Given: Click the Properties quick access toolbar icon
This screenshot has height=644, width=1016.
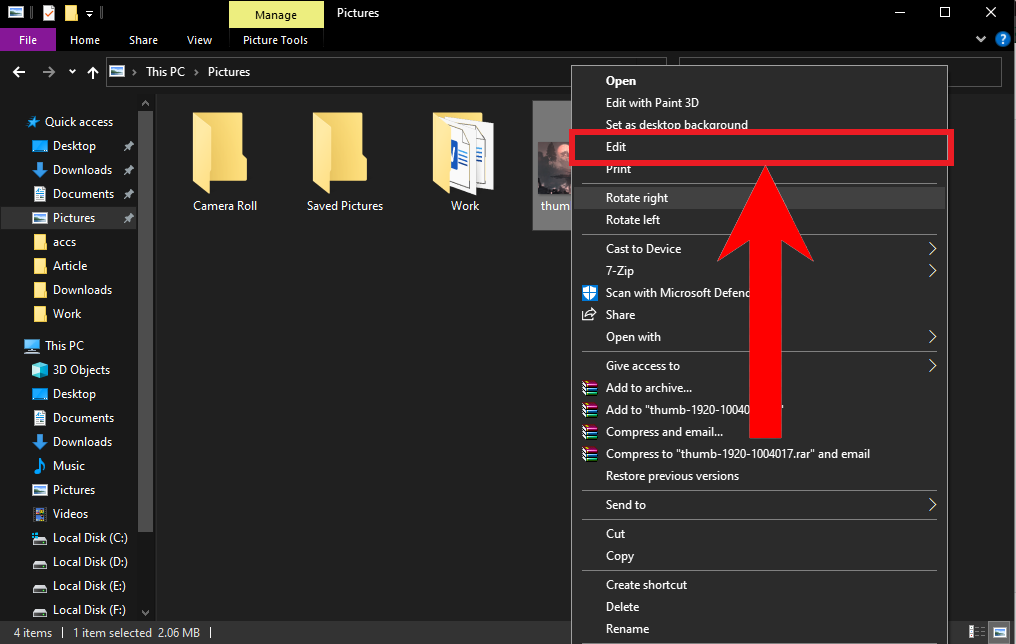Looking at the screenshot, I should (x=49, y=12).
